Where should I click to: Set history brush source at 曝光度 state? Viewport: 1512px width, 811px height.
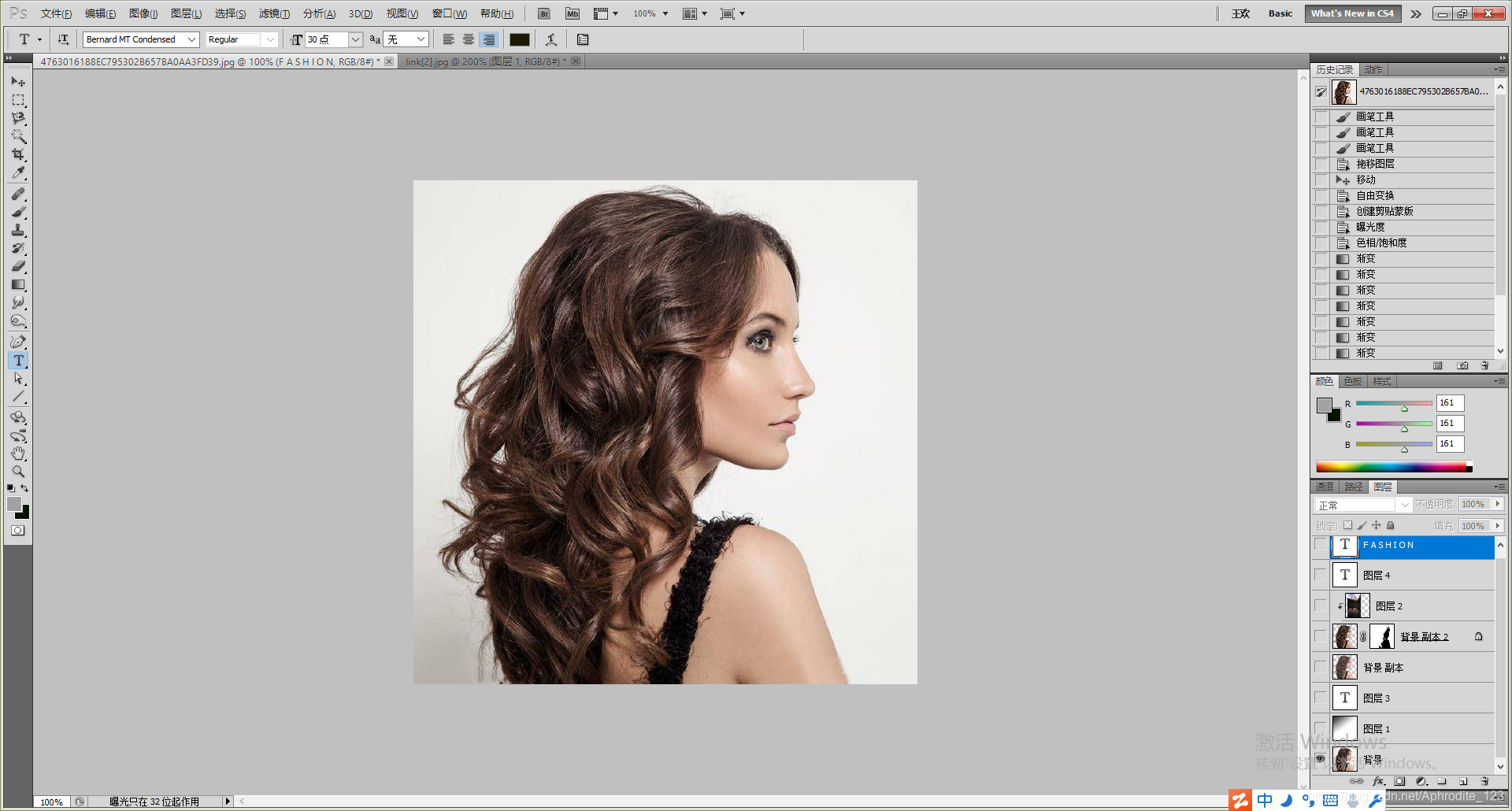click(x=1321, y=227)
